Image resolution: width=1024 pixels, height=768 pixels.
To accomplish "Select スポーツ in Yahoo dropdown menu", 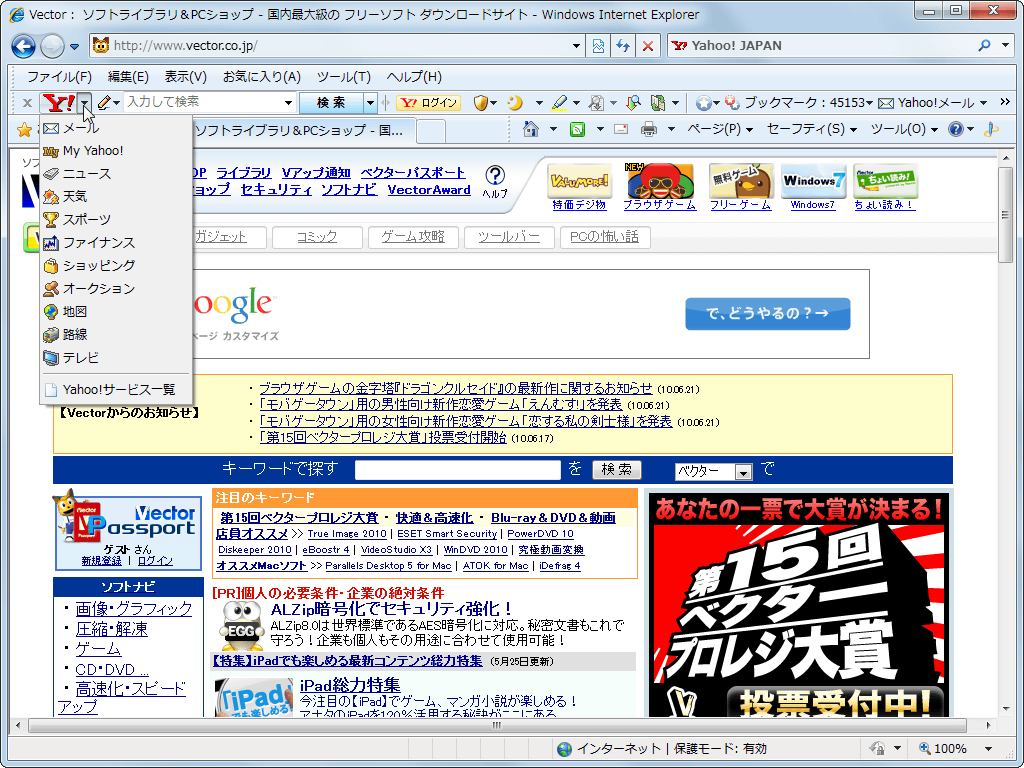I will click(116, 219).
